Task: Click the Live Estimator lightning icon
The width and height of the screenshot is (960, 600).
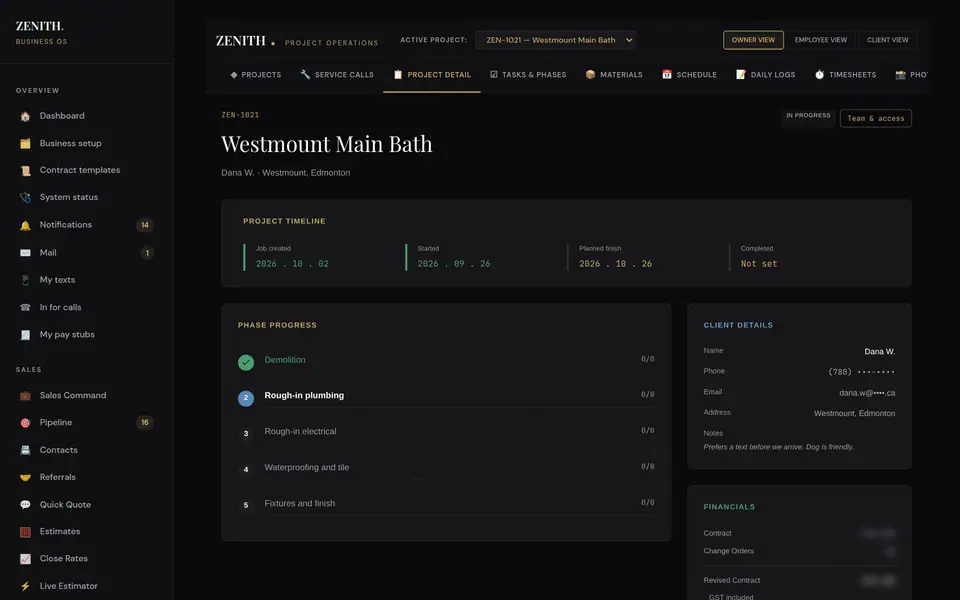Action: 25,587
